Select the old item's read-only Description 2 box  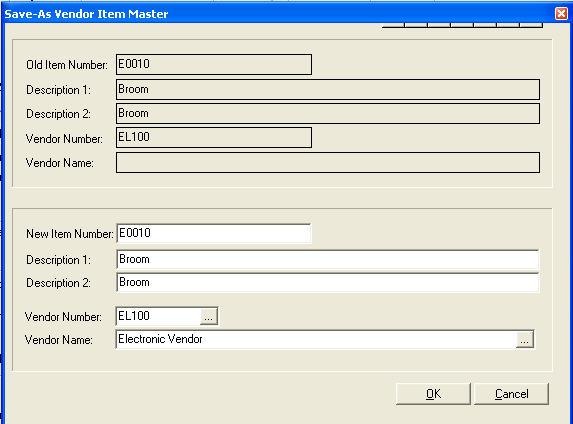[x=328, y=114]
